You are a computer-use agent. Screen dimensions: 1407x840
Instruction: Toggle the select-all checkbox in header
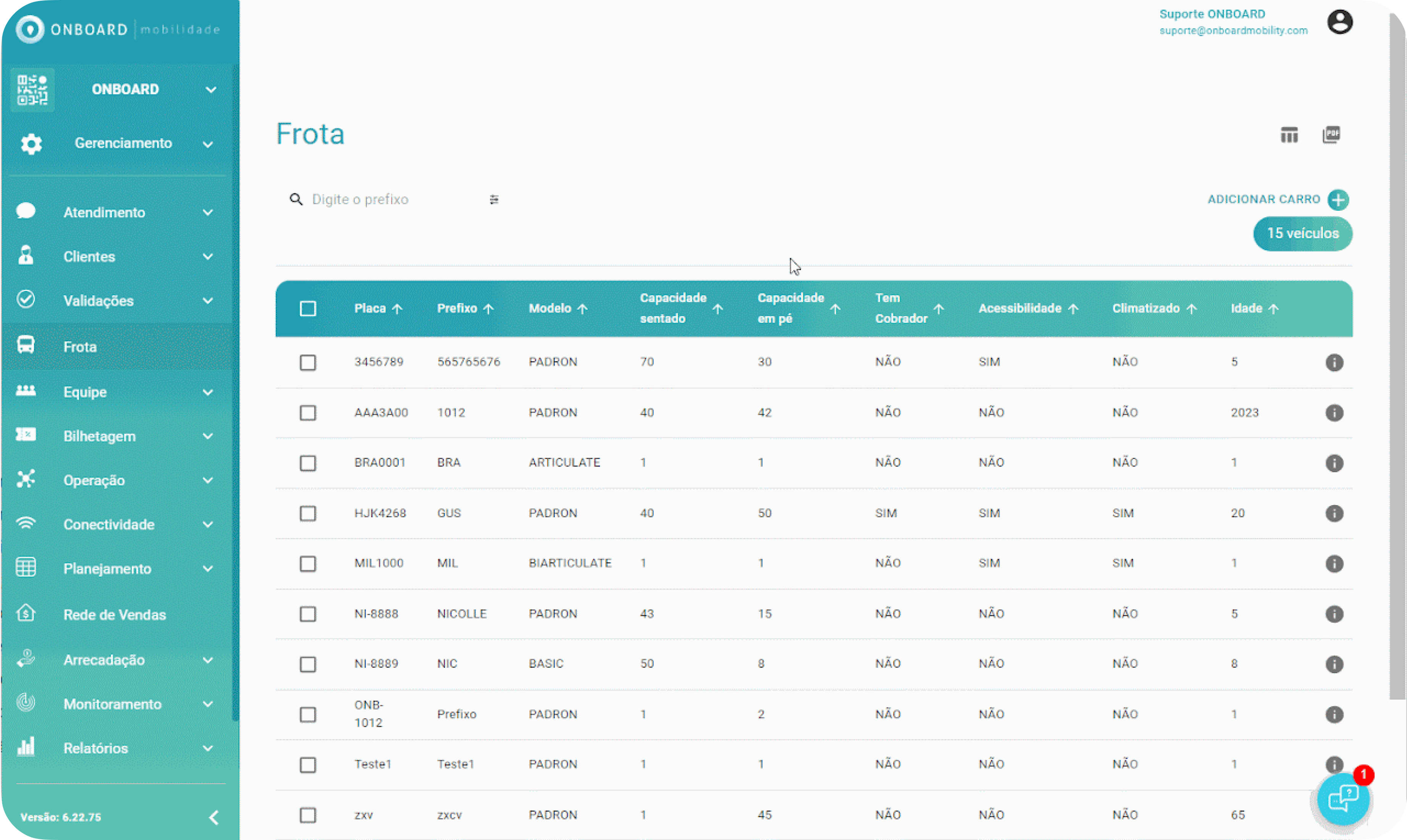[x=308, y=309]
